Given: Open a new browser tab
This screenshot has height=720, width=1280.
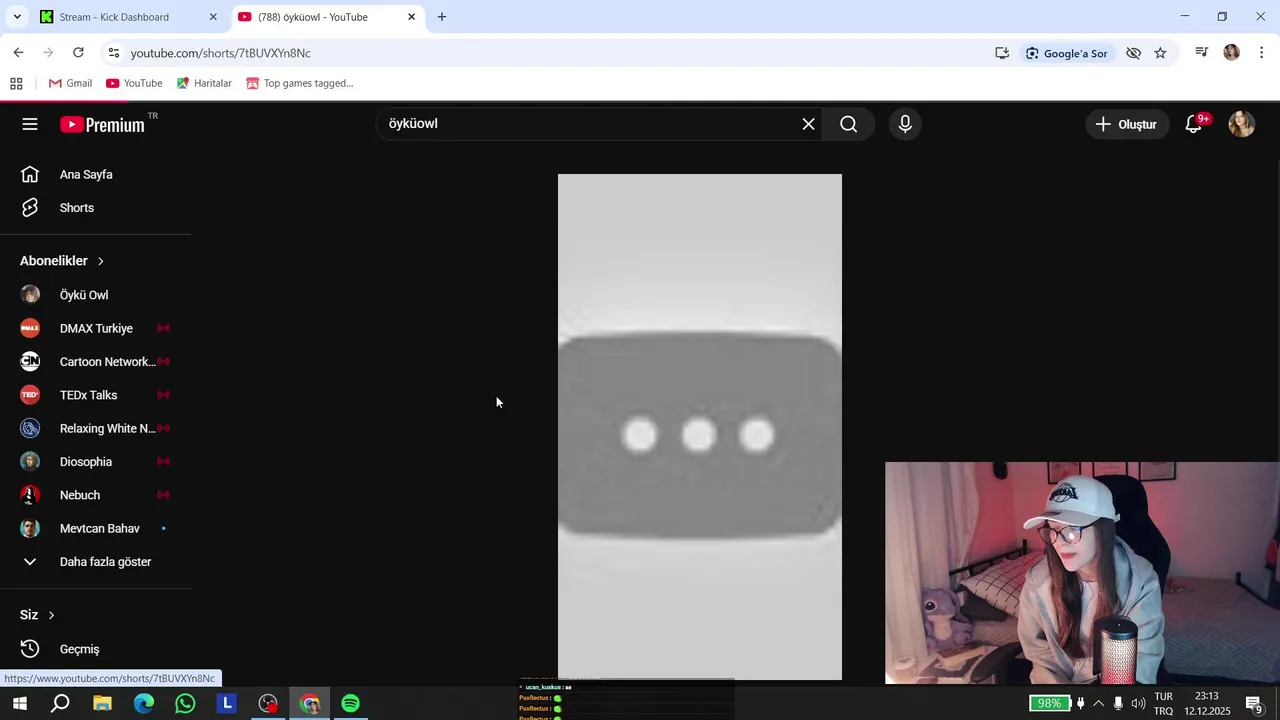Looking at the screenshot, I should pyautogui.click(x=442, y=17).
